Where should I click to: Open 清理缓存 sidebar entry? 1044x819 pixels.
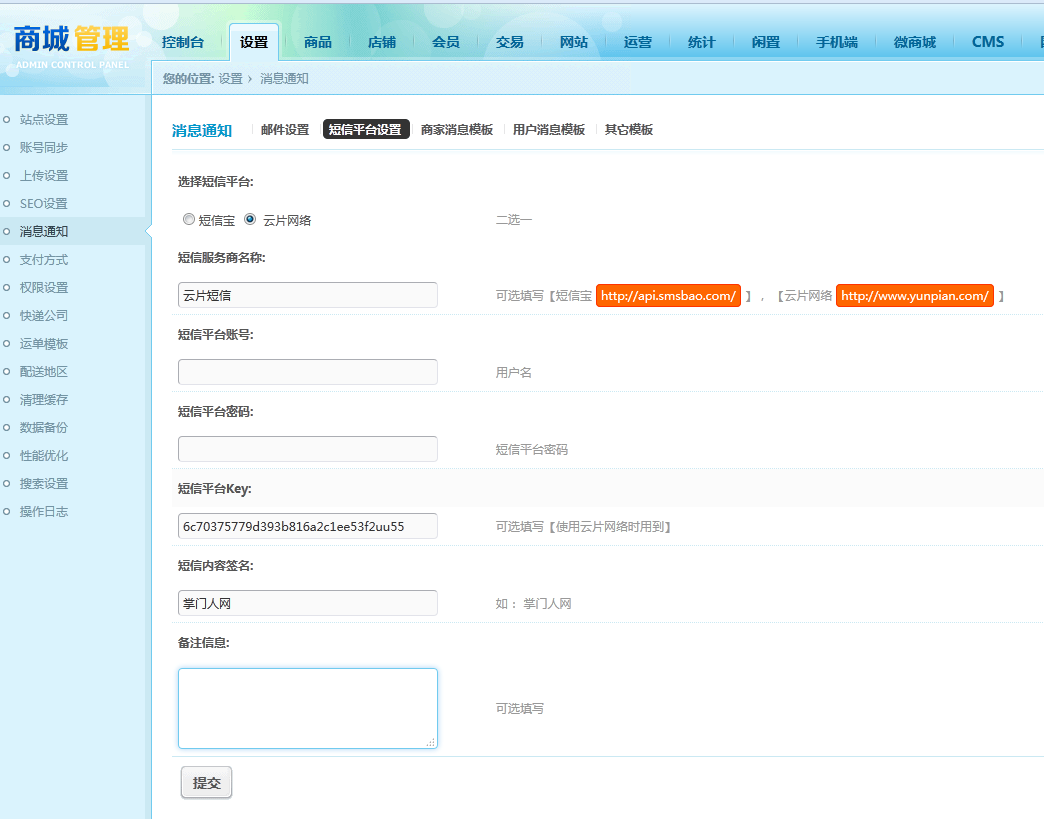44,400
